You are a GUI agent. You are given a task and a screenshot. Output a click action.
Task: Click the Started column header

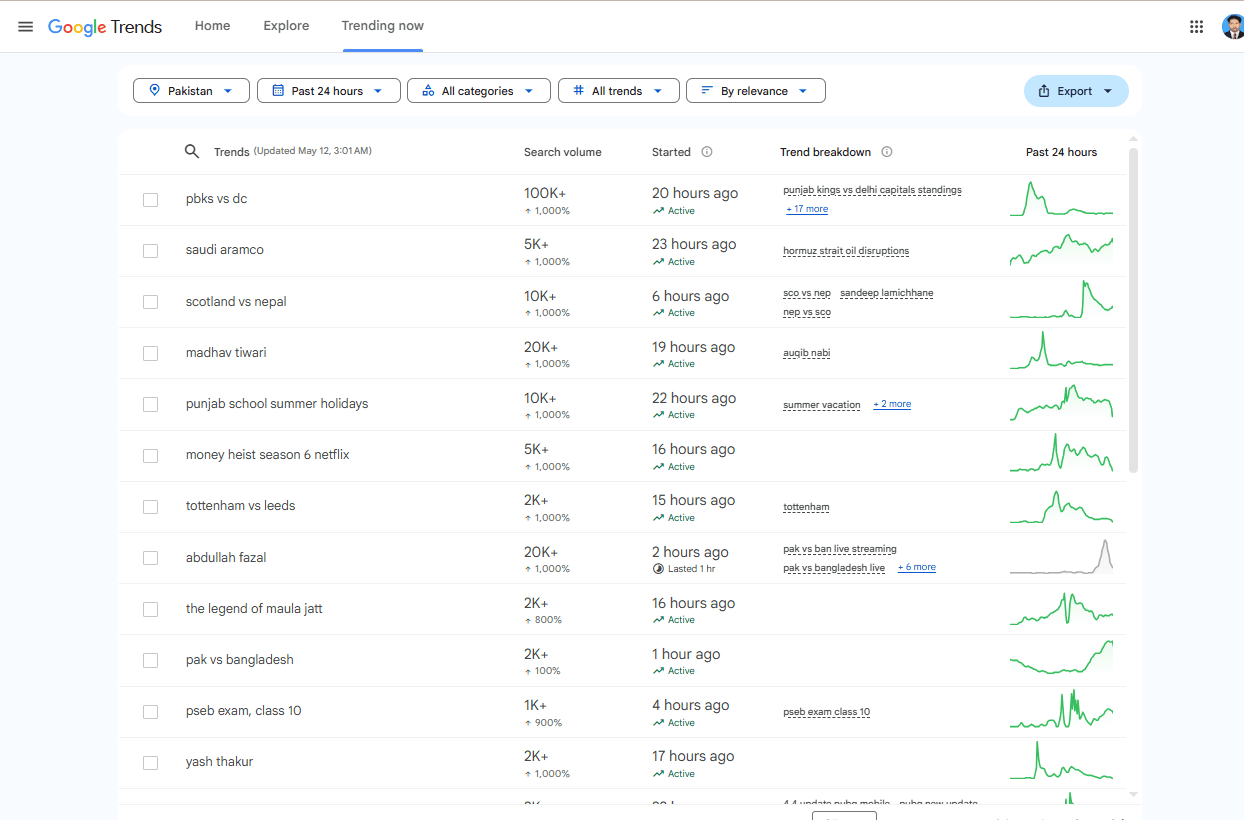tap(671, 152)
